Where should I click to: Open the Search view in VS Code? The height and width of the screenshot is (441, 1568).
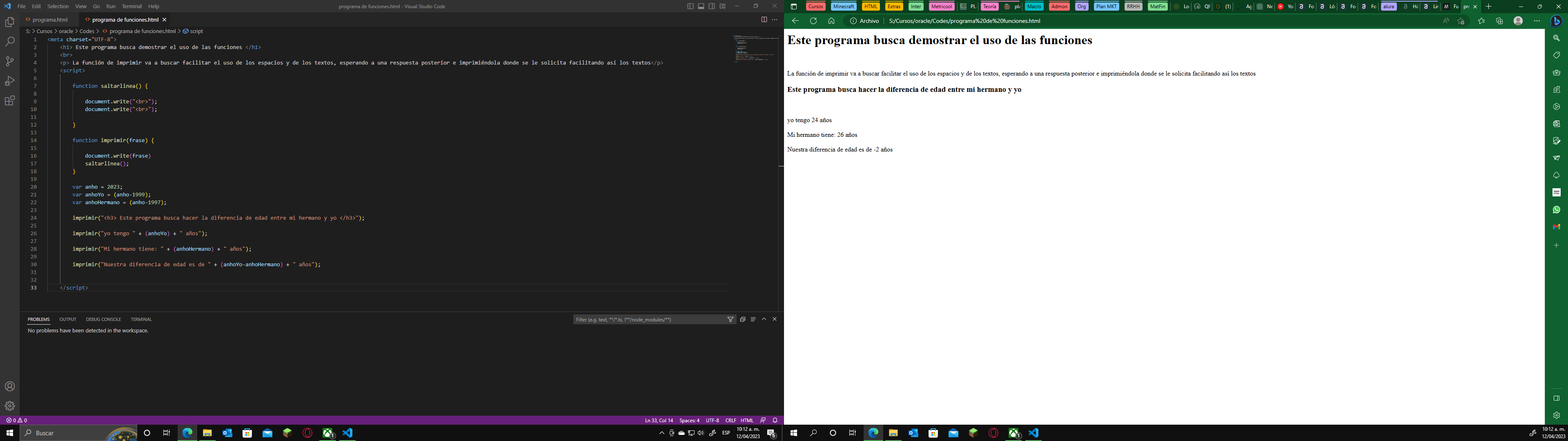(10, 42)
